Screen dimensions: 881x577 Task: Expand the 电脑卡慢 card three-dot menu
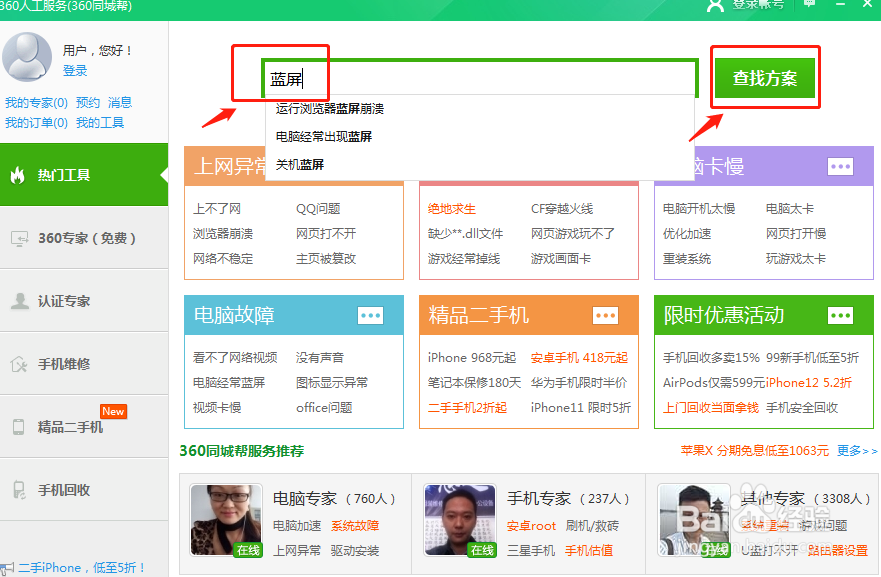(839, 166)
